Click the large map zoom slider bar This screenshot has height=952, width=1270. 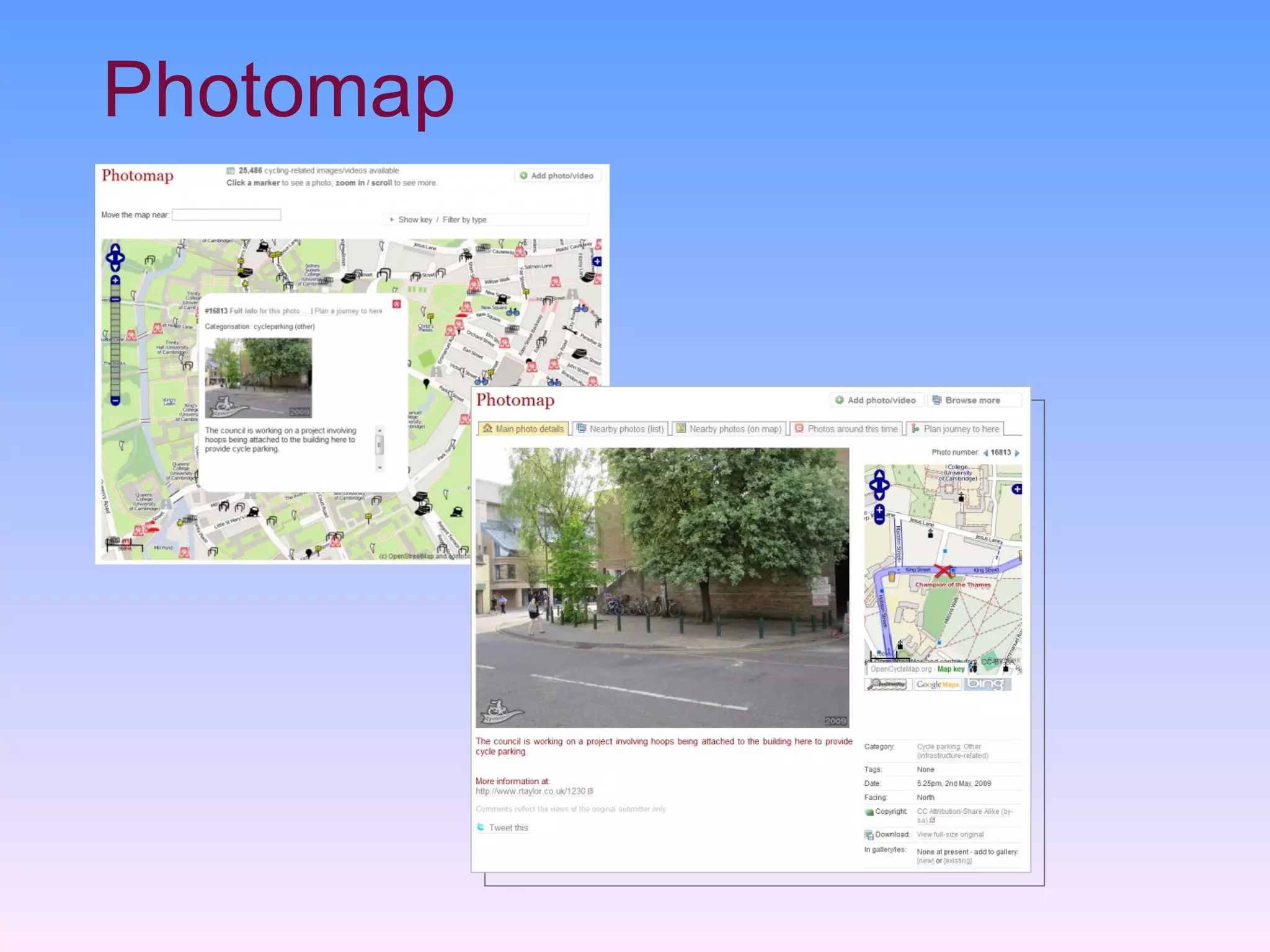115,340
